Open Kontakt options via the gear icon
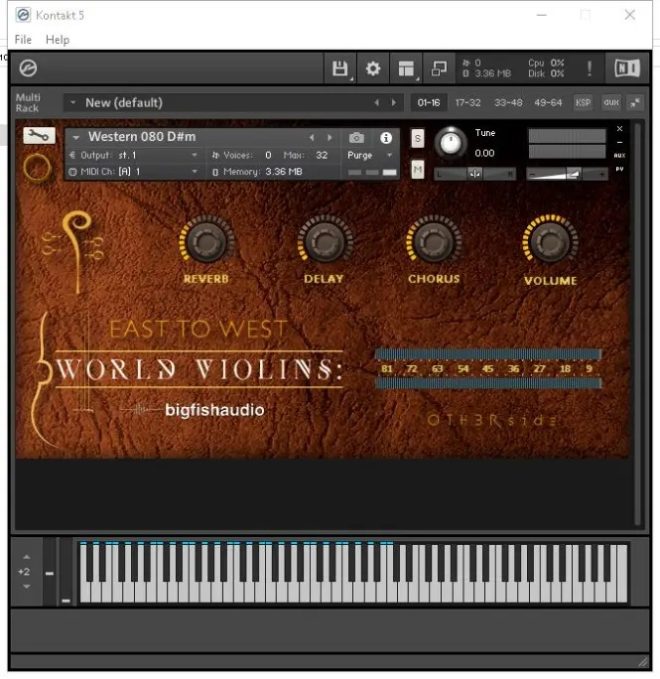This screenshot has height=679, width=660. pos(373,68)
